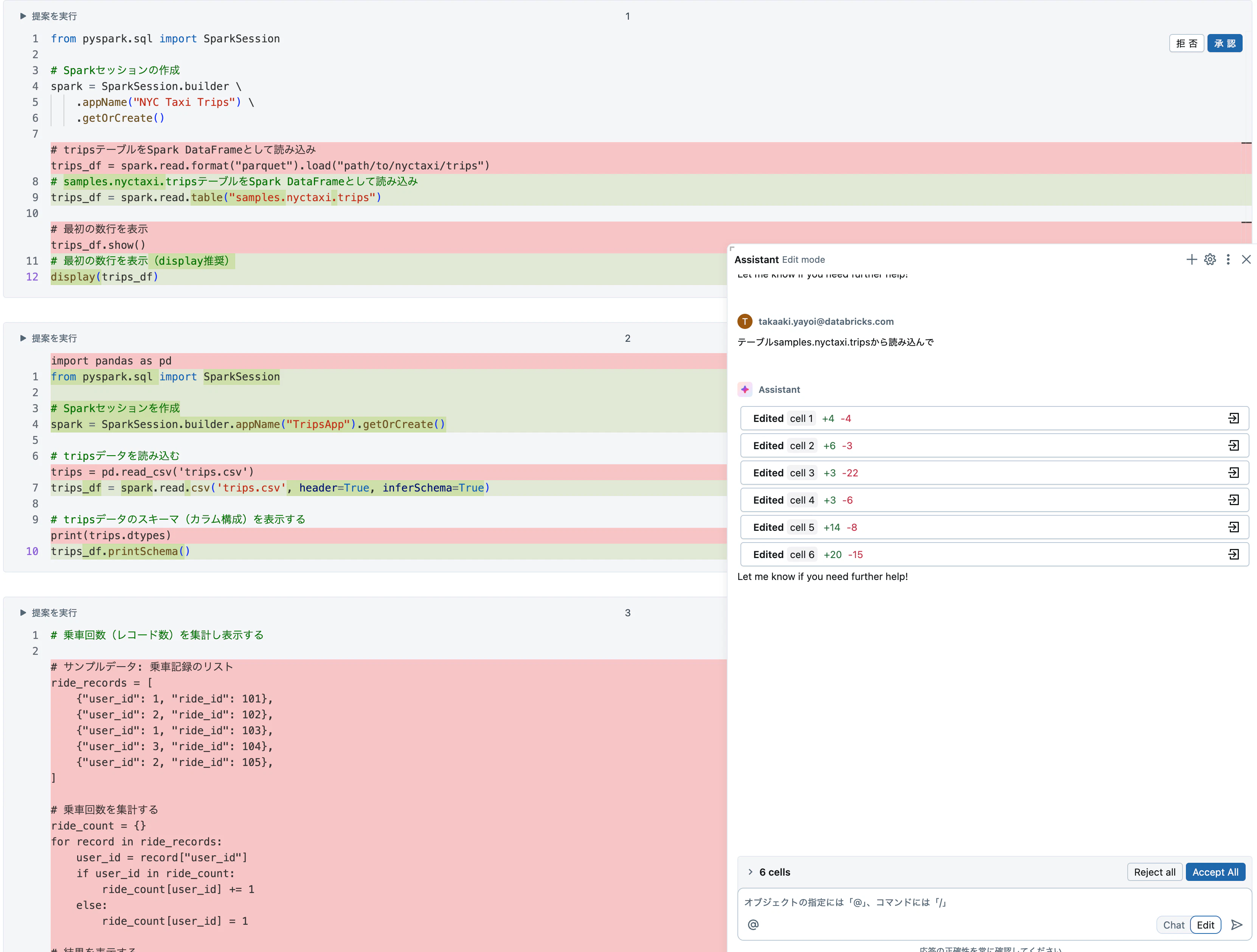This screenshot has height=952, width=1257.
Task: Jump to the edited cell 6 diff
Action: pos(1234,555)
